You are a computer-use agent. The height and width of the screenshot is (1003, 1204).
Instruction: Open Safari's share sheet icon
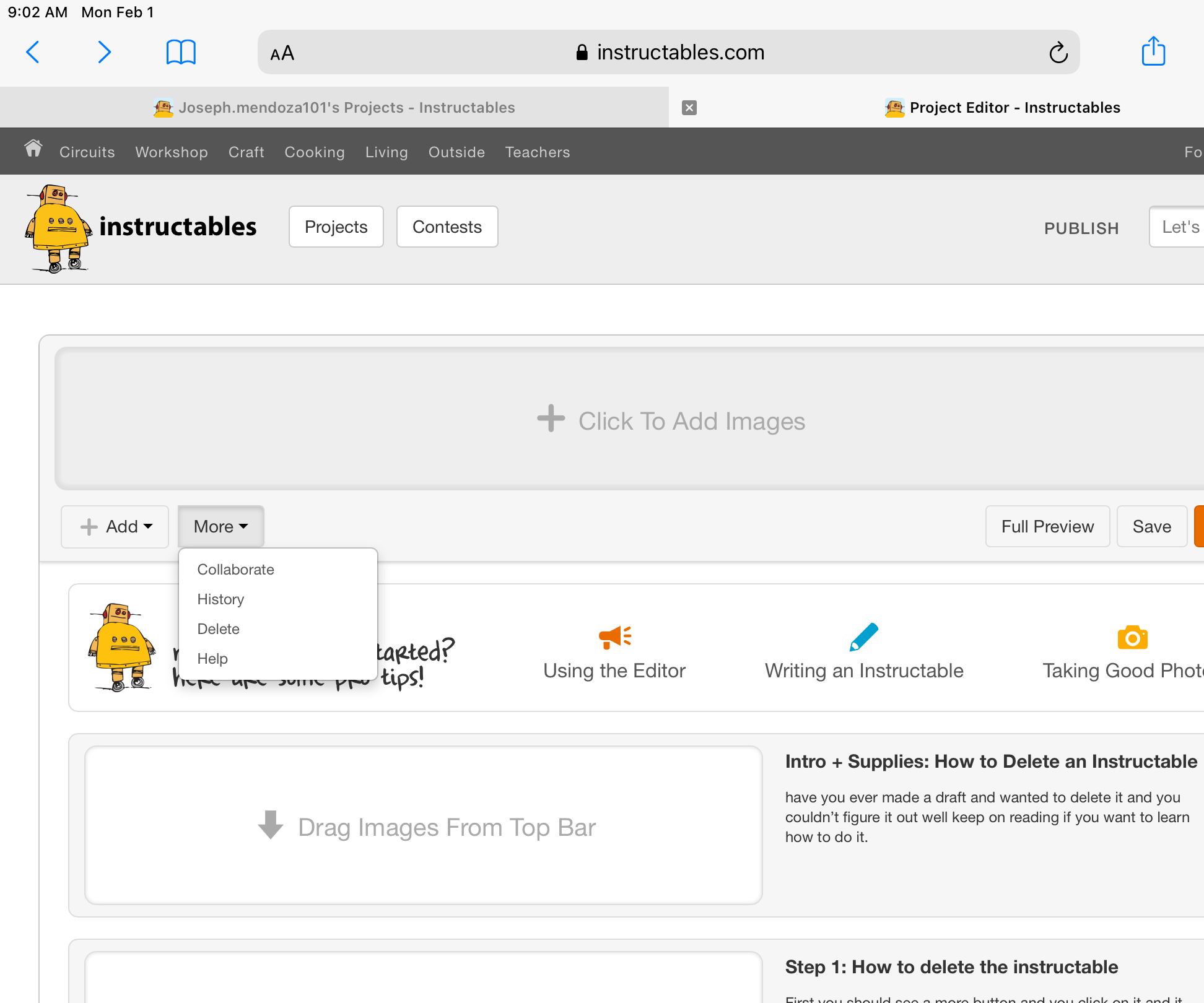coord(1153,51)
